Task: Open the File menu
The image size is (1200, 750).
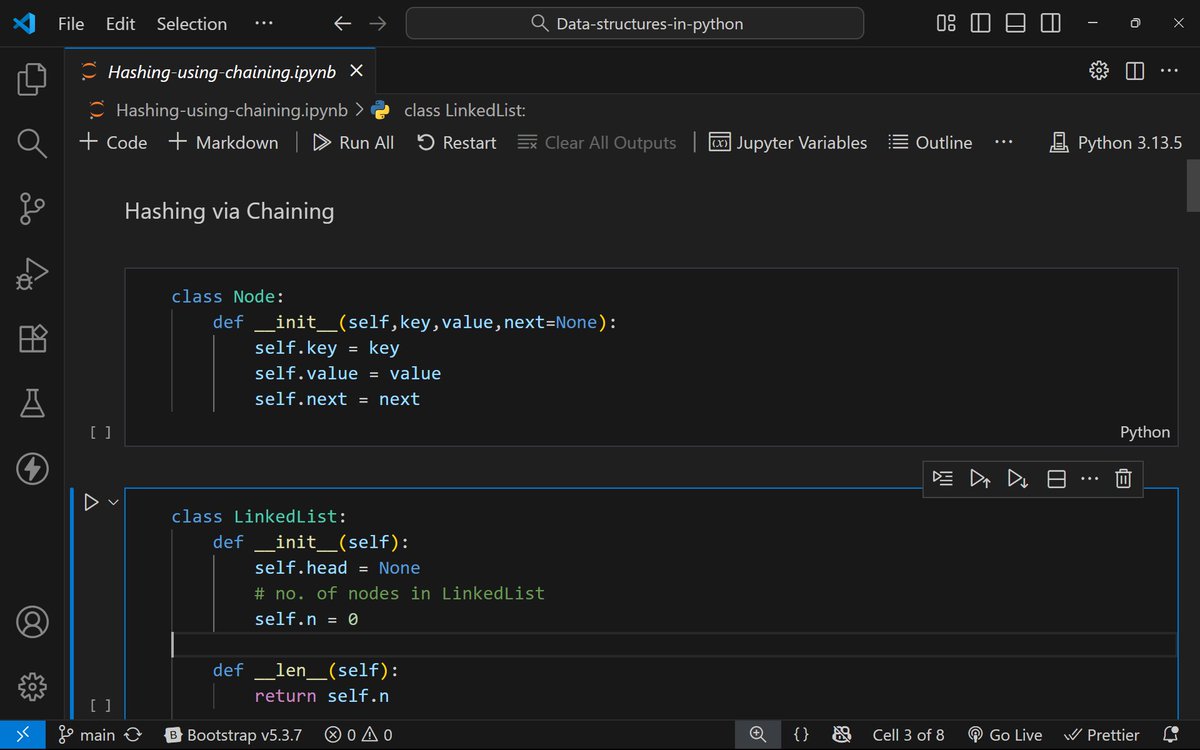Action: coord(70,23)
